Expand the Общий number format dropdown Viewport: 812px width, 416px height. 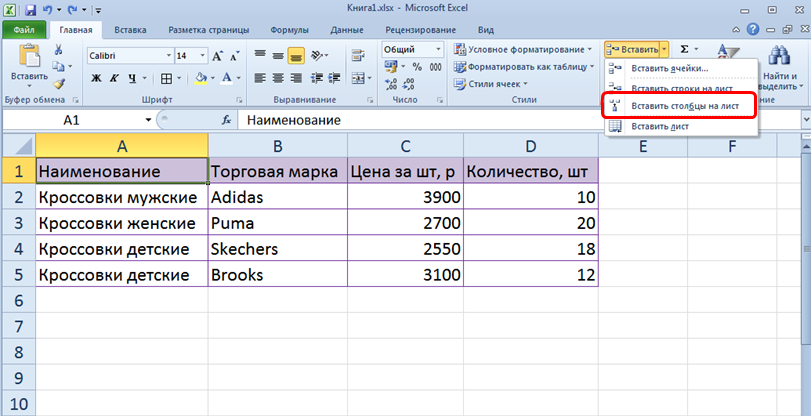[x=437, y=49]
